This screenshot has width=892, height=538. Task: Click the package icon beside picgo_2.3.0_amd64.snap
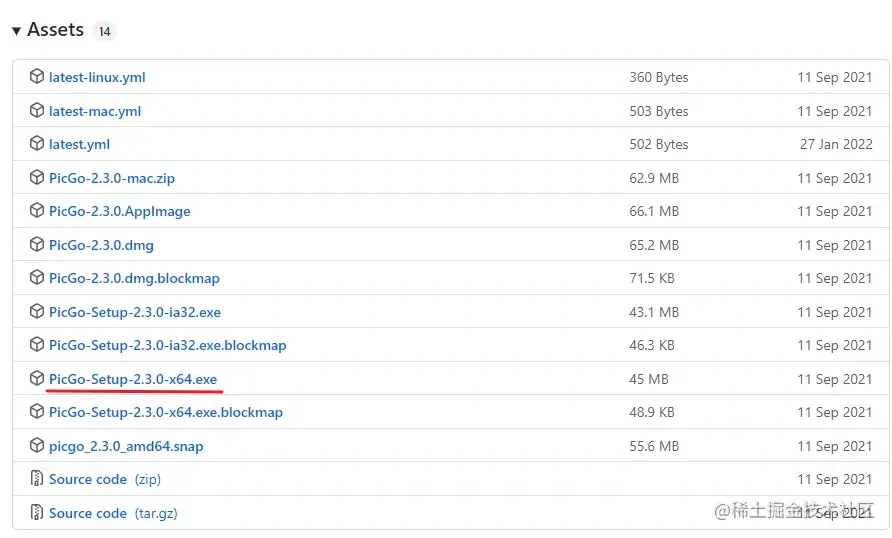tap(36, 445)
